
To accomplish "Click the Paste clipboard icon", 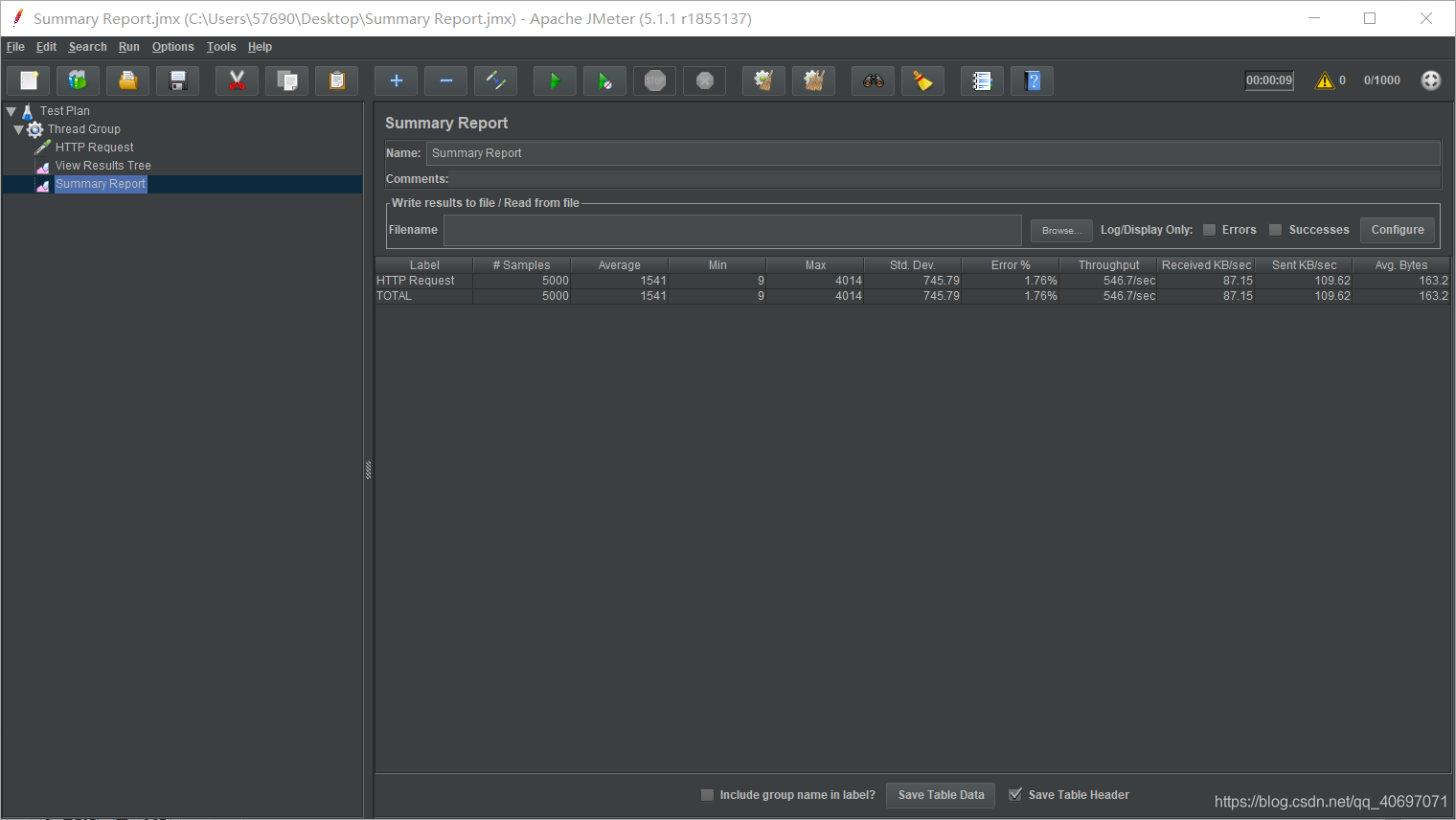I will click(x=336, y=80).
